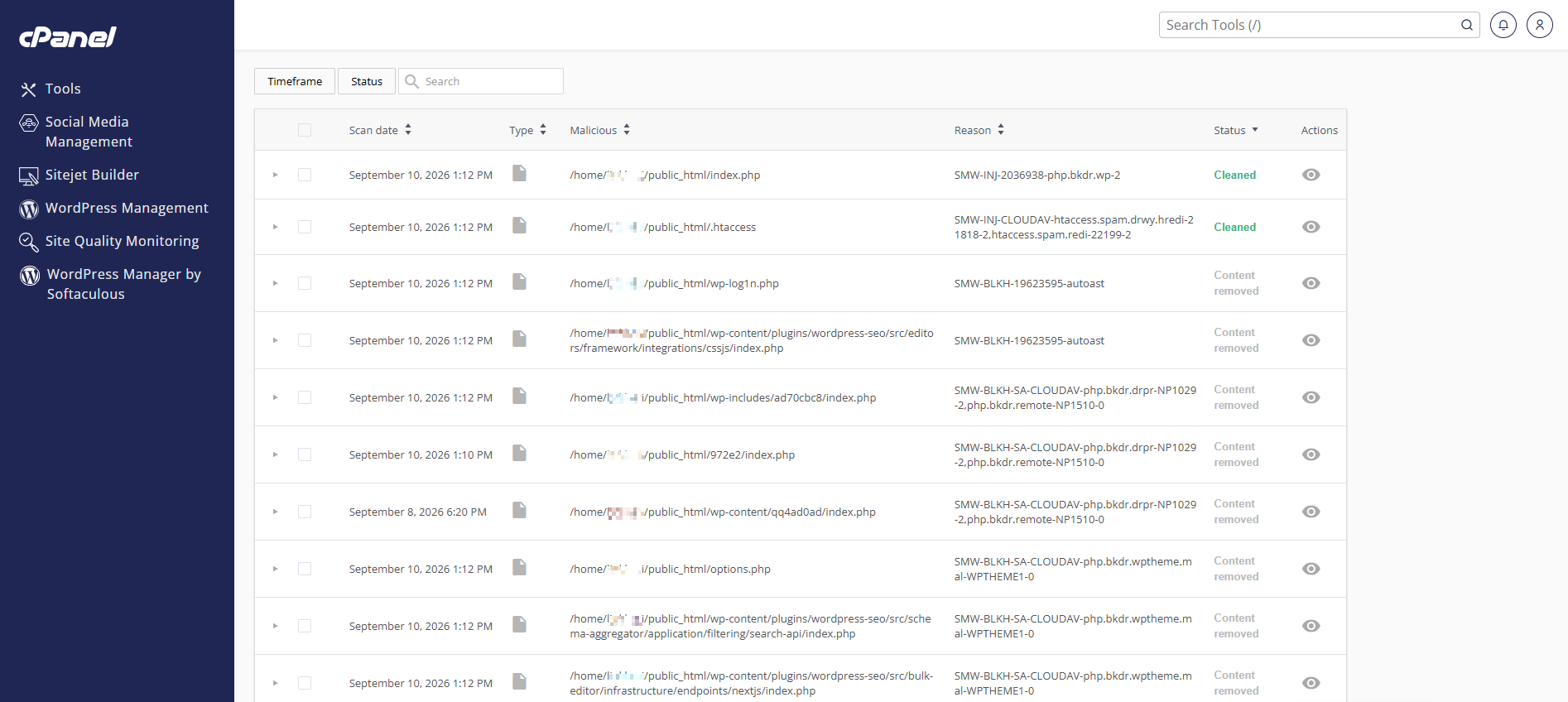View file eye icon for .htaccess row
The height and width of the screenshot is (702, 1568).
point(1311,227)
